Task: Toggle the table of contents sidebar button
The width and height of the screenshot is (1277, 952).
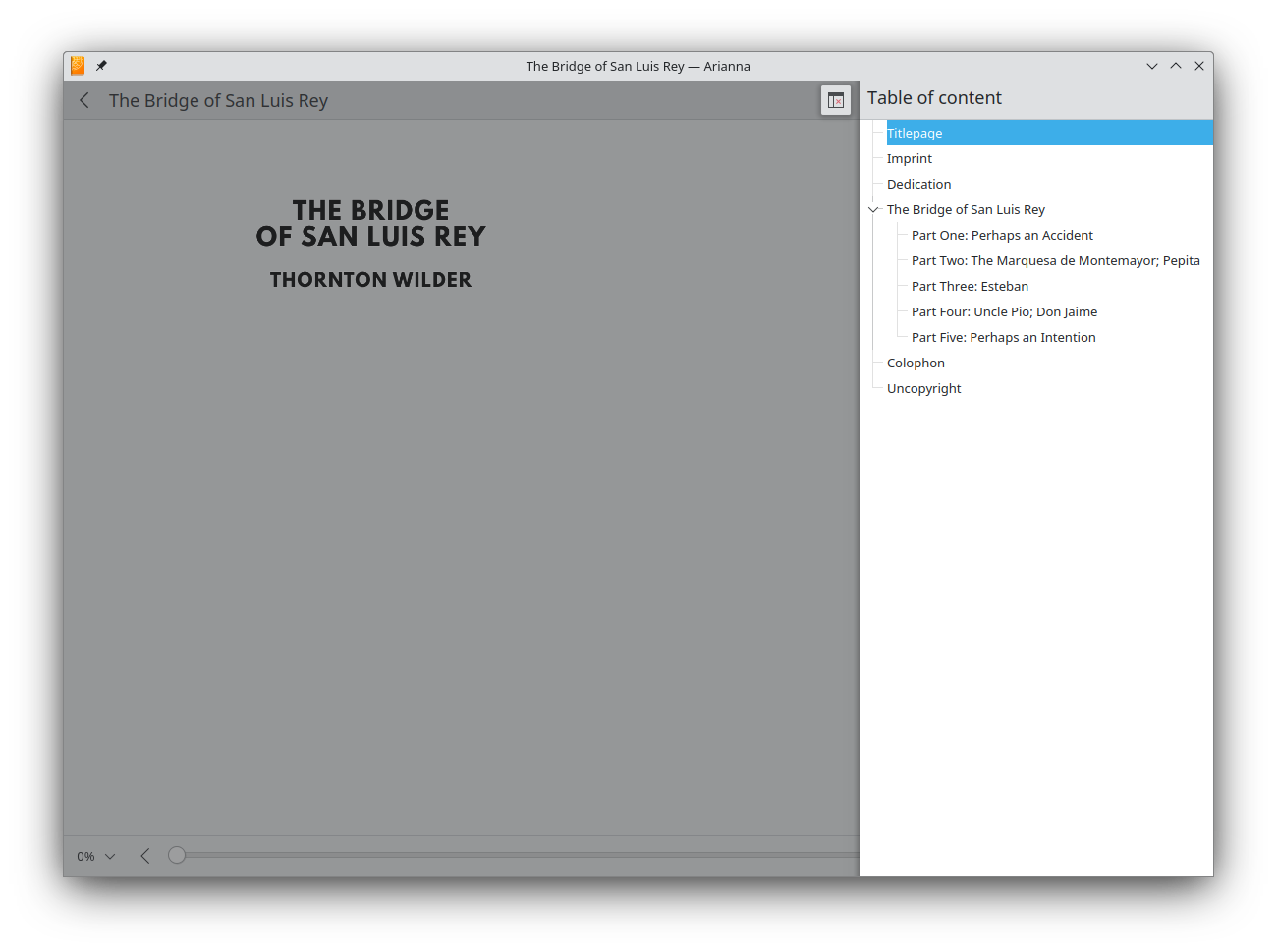Action: pos(836,100)
